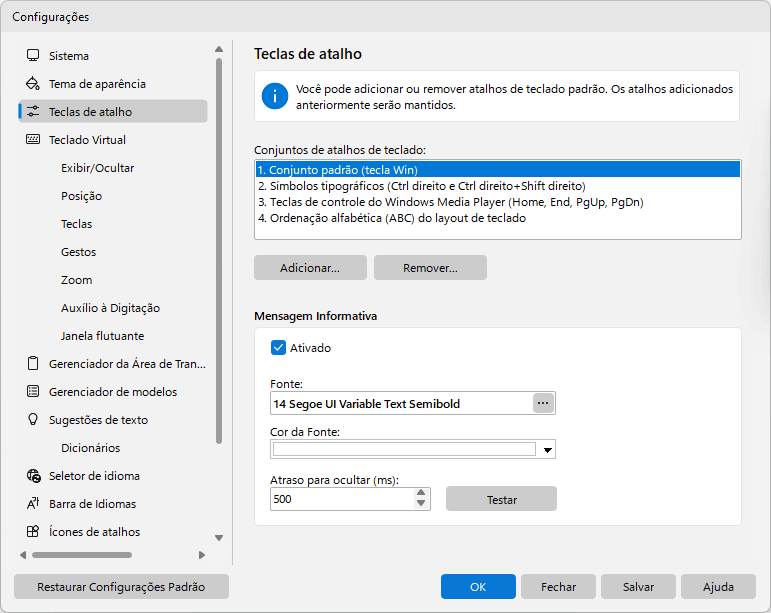
Task: Open the Sistema settings page
Action: [69, 56]
